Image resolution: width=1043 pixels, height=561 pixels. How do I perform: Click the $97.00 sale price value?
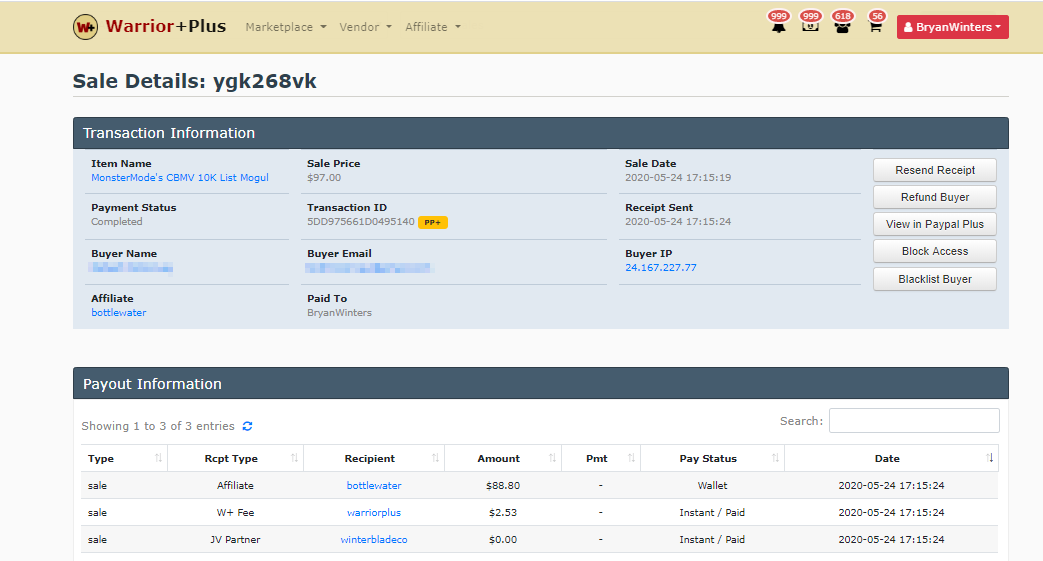pos(324,178)
